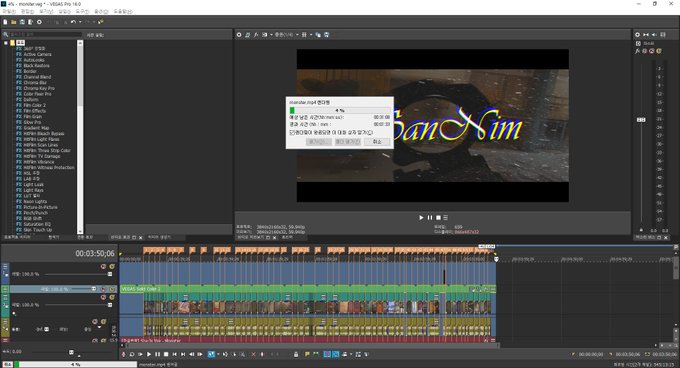680x368 pixels.
Task: Click the overlays grid icon in preview toolbar
Action: click(x=304, y=35)
